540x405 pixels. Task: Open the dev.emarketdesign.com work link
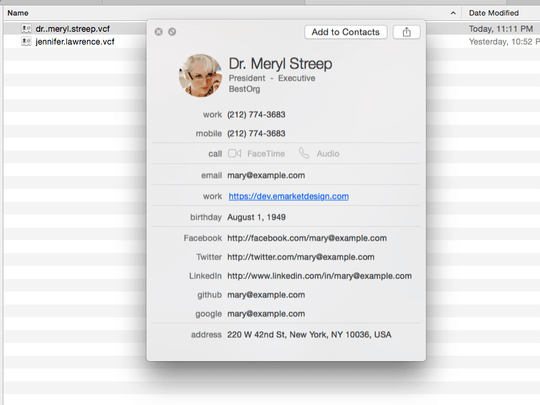pos(289,196)
